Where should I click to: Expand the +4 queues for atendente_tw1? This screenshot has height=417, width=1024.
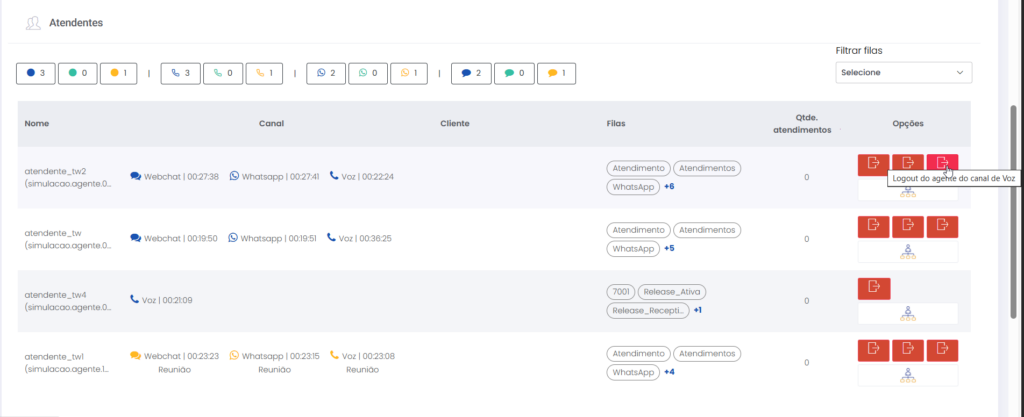point(669,372)
